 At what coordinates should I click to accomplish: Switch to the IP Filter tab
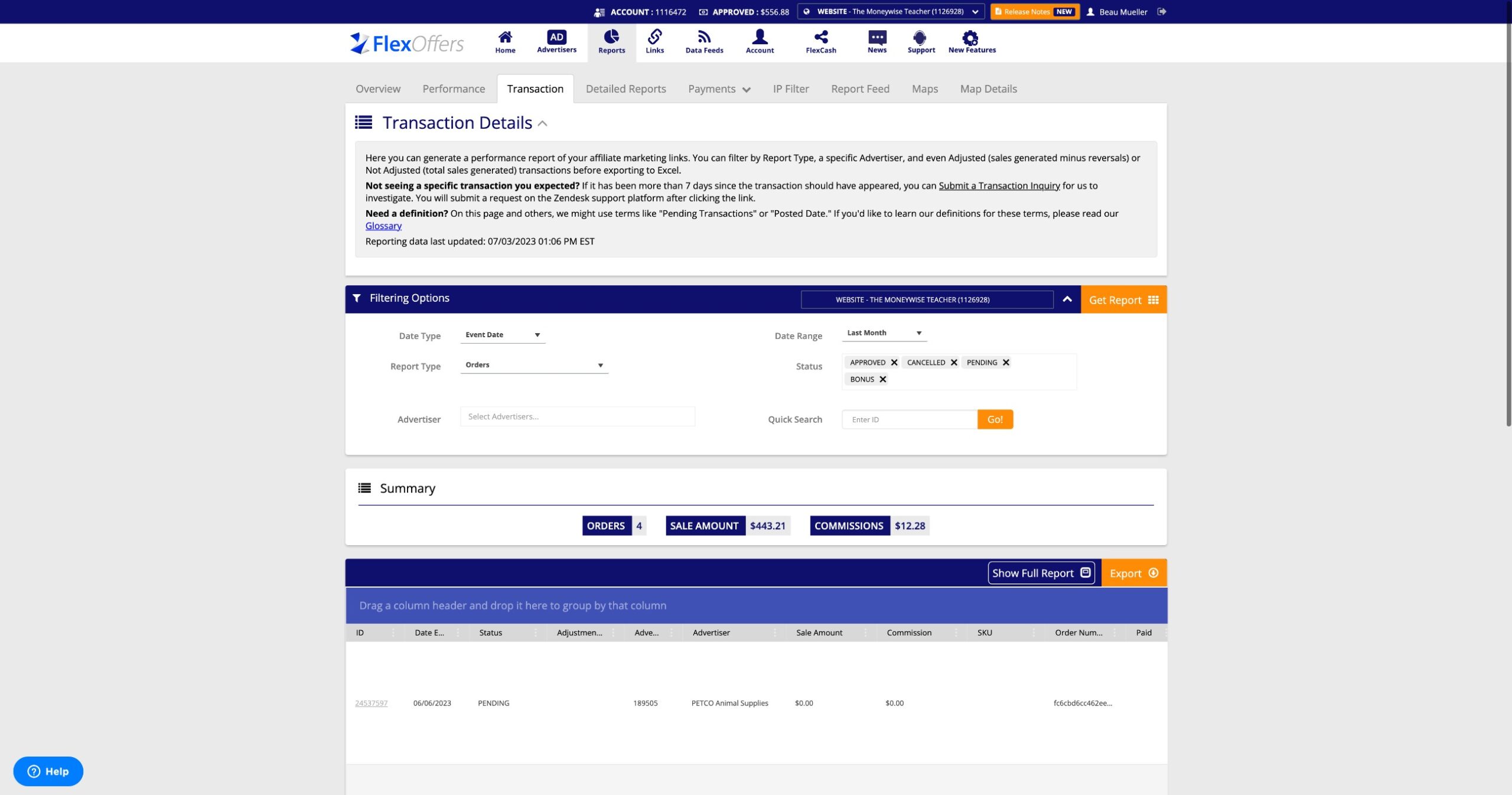[791, 89]
